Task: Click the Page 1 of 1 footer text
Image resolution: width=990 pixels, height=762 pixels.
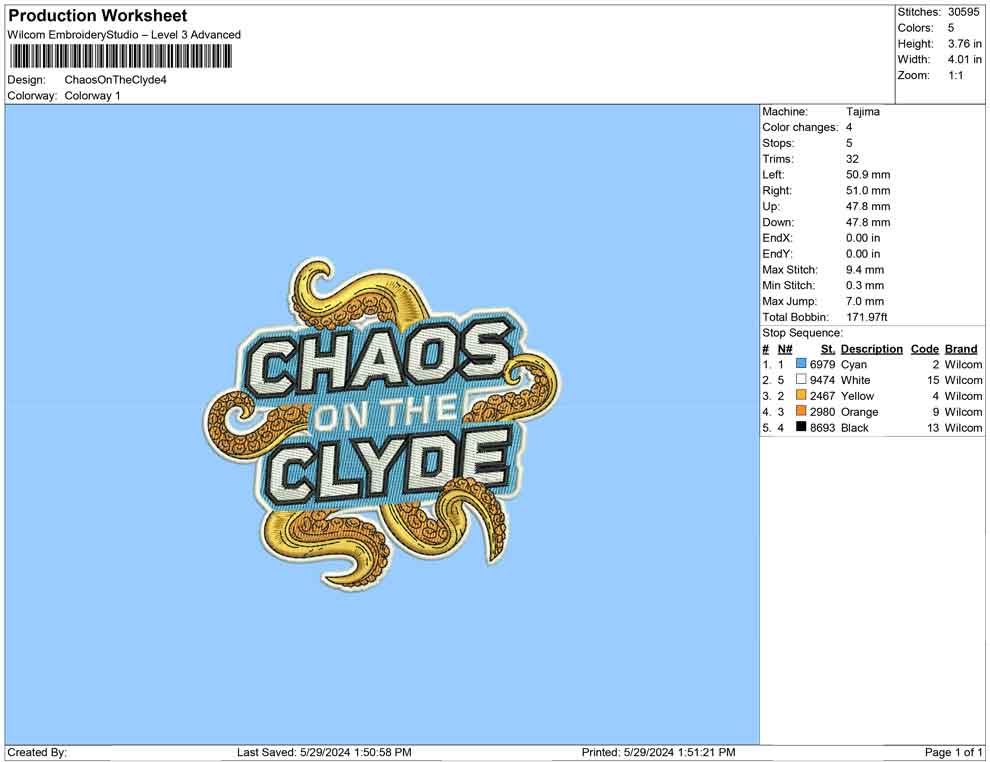Action: pos(954,752)
